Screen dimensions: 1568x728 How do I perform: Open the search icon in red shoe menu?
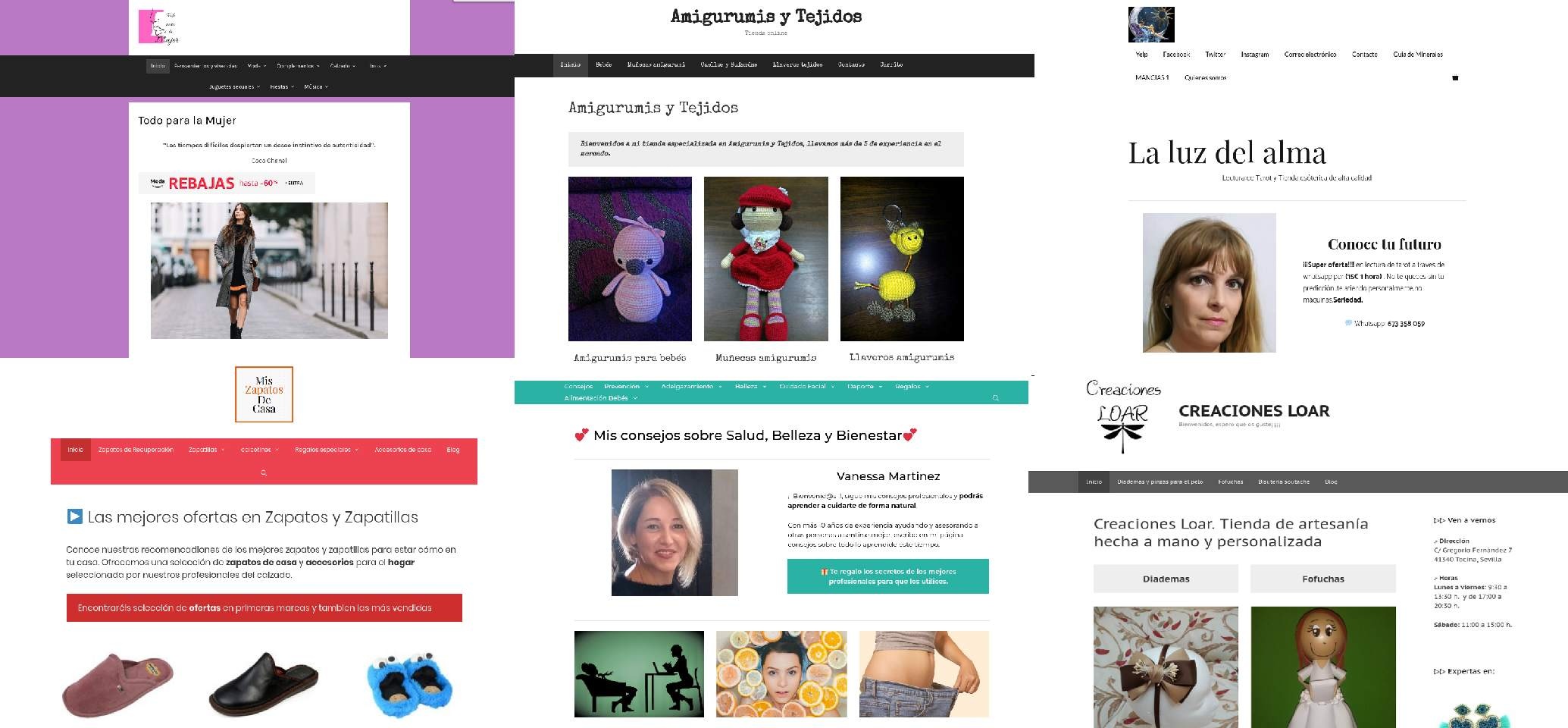[x=264, y=472]
